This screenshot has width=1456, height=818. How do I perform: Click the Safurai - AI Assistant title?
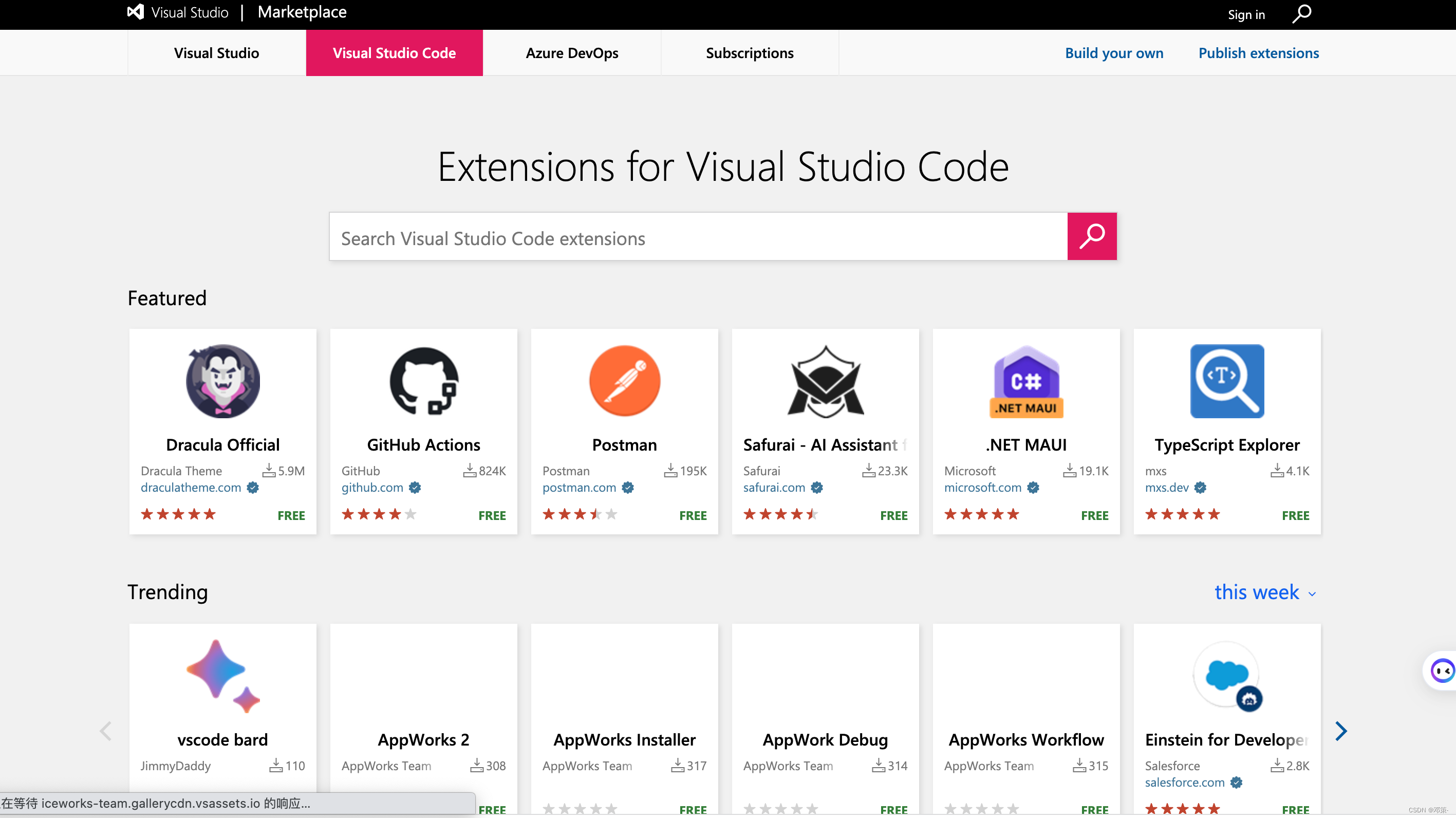point(825,444)
